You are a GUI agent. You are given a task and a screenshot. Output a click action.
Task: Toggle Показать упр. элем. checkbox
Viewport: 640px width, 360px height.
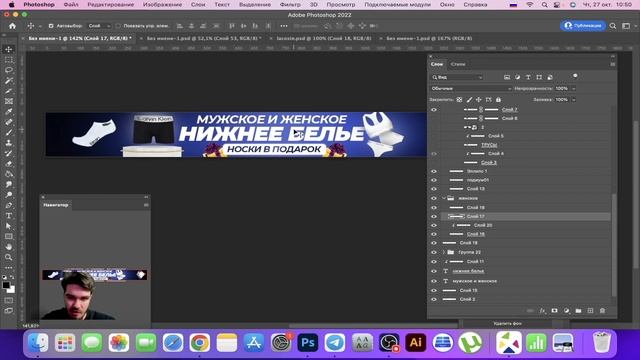[118, 26]
